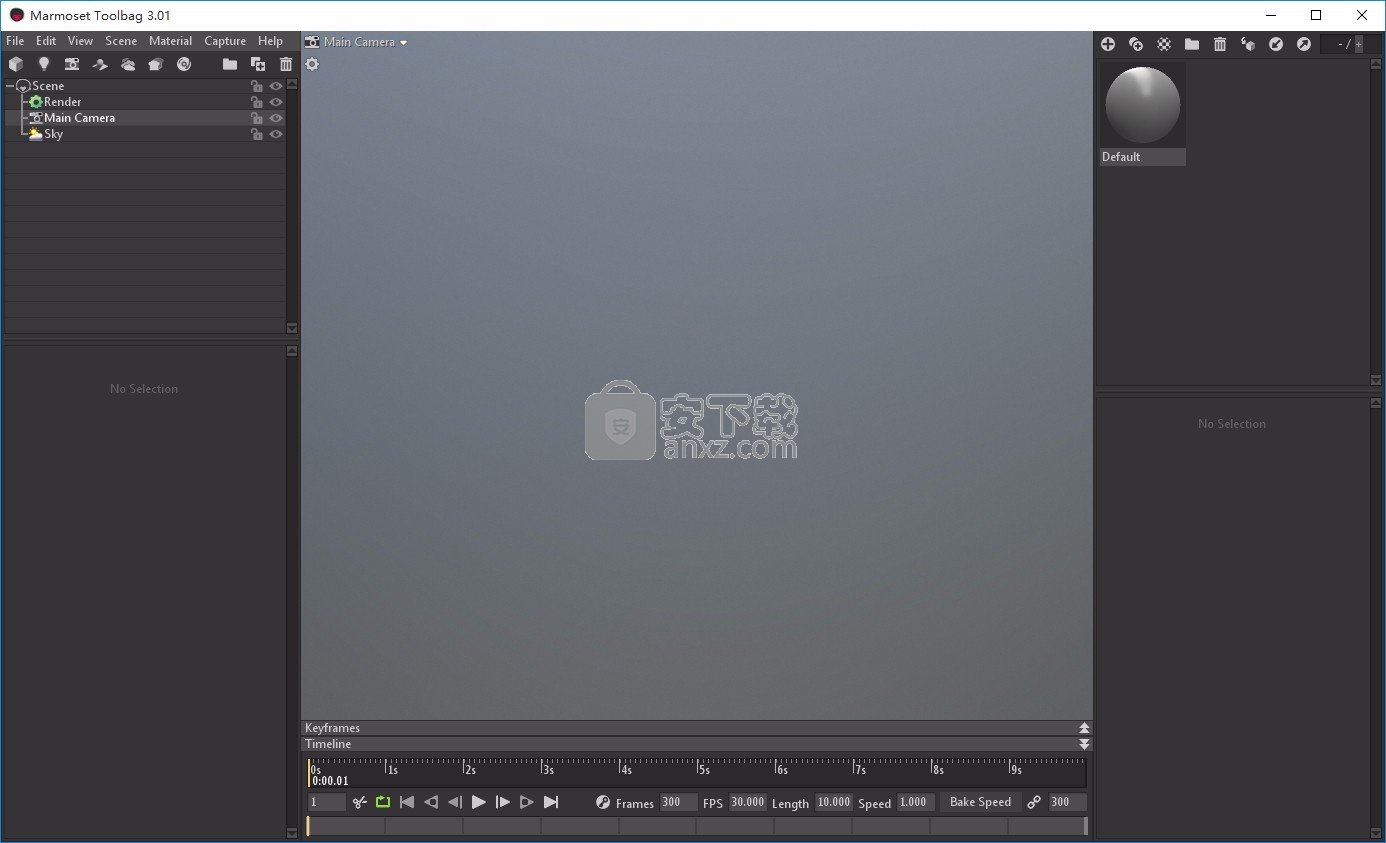Click the Render gear icon in tree

coord(36,102)
